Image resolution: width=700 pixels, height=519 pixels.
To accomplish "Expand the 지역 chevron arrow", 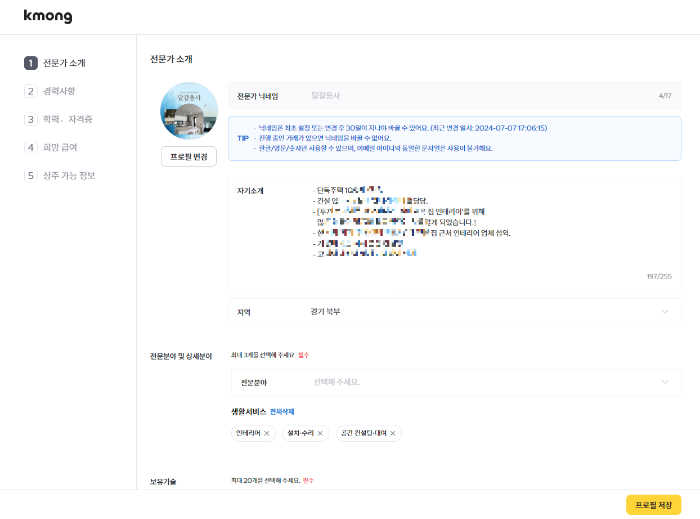I will 665,311.
